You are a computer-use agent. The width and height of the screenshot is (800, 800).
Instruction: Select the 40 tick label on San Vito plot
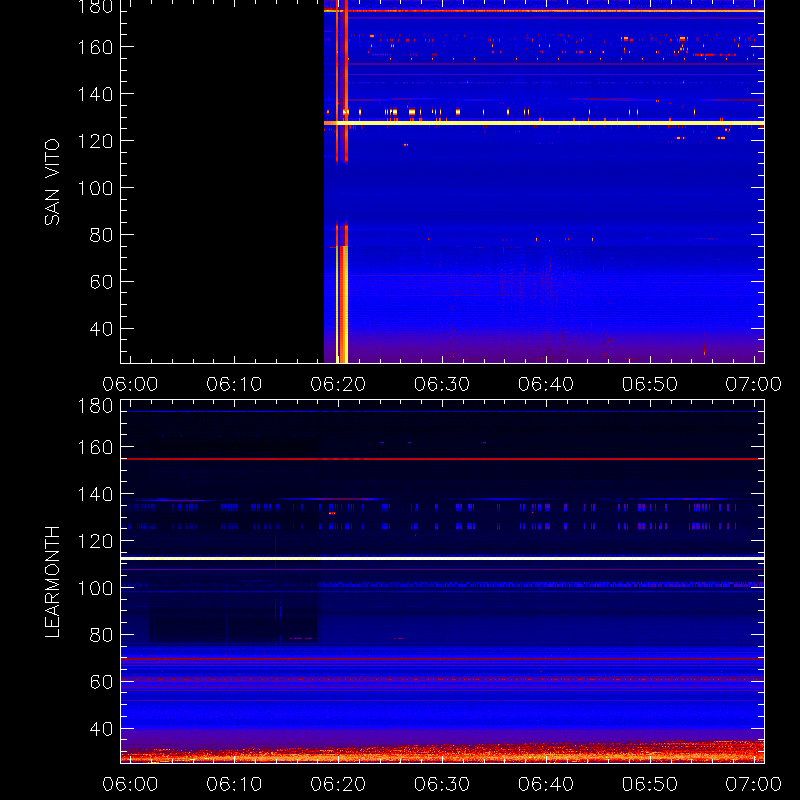(101, 329)
